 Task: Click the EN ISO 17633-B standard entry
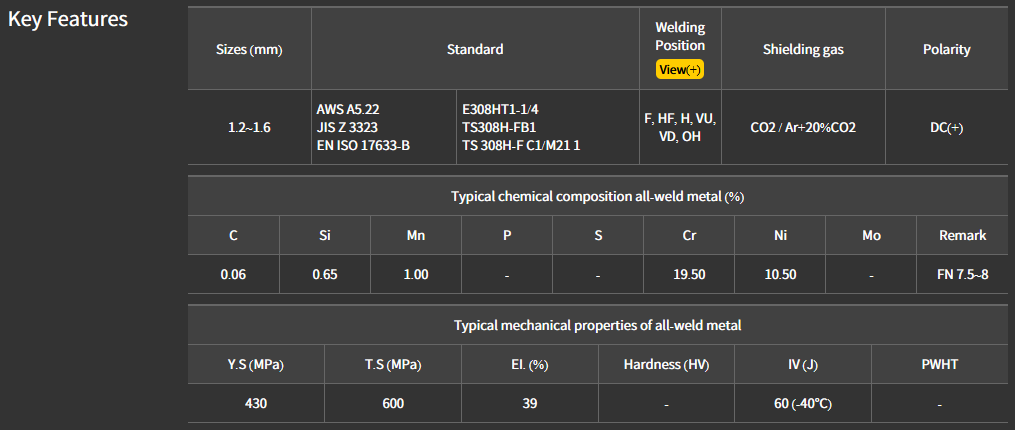click(363, 145)
